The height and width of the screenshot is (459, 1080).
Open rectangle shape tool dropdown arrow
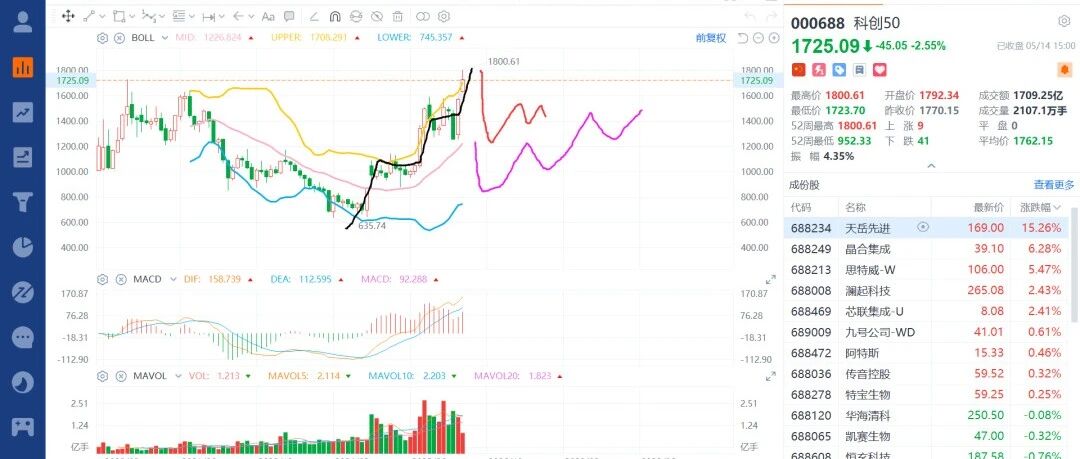click(x=132, y=16)
